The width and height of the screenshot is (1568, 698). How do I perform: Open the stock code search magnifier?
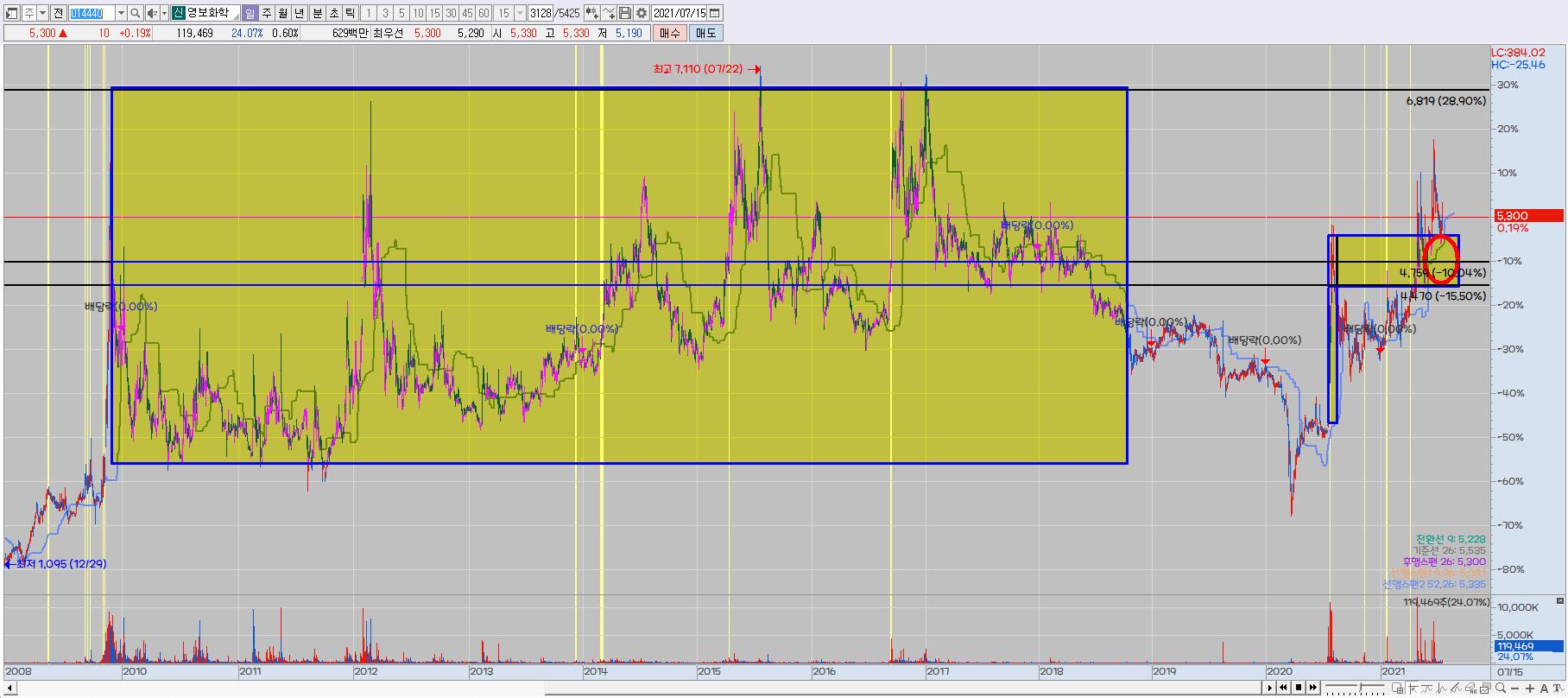(x=136, y=13)
